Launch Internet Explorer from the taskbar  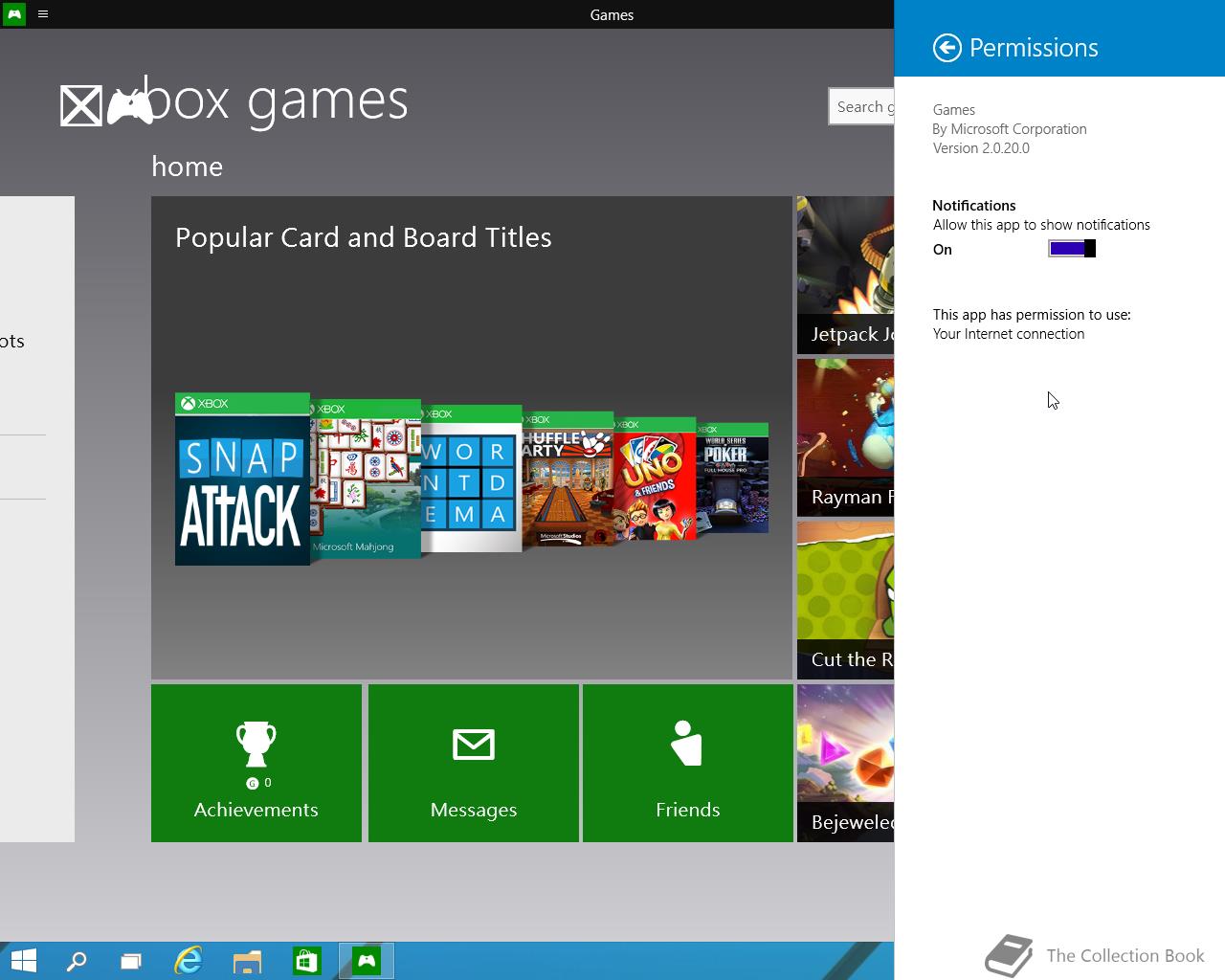point(189,961)
